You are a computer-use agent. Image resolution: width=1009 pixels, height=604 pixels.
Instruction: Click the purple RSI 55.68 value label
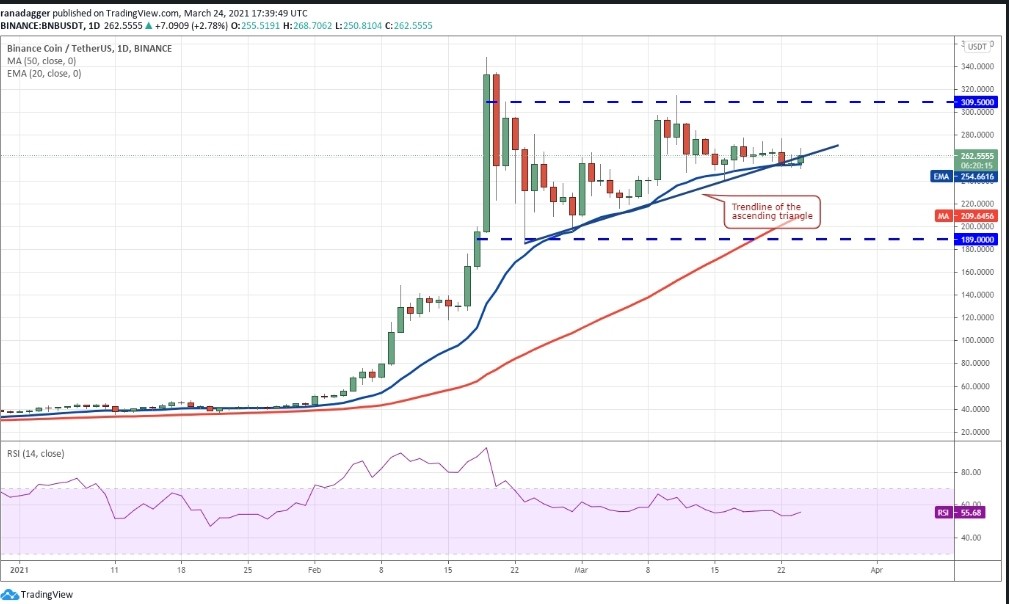959,513
